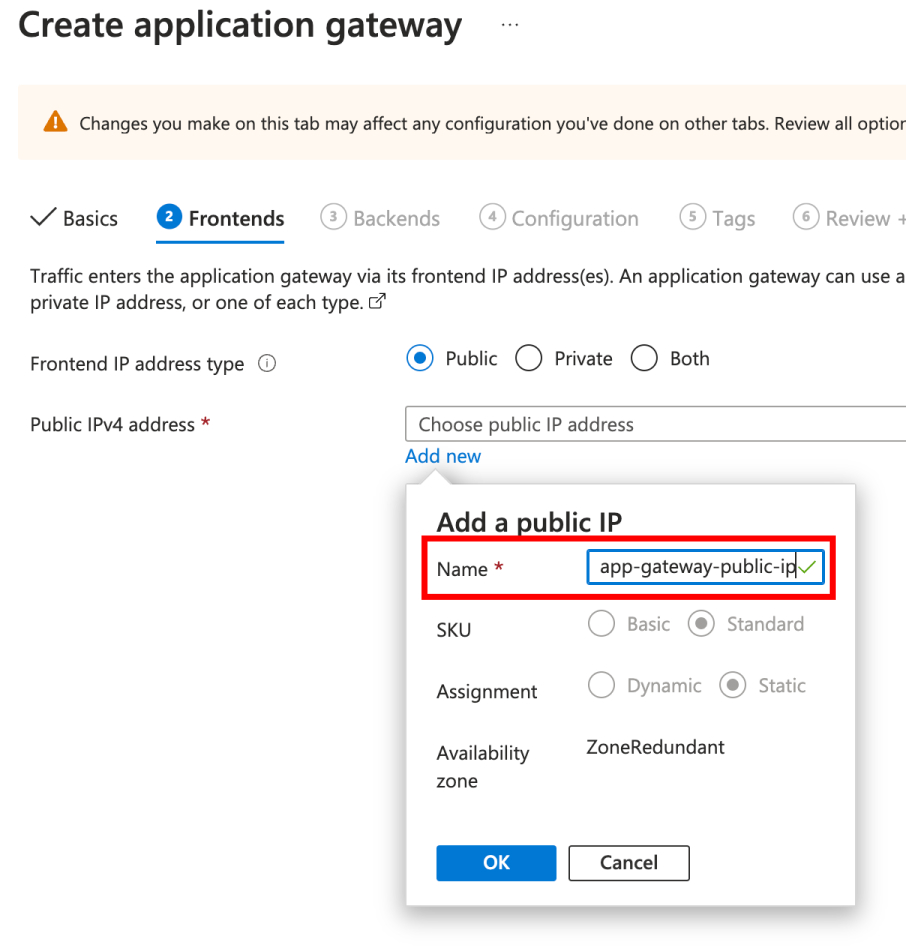This screenshot has width=906, height=950.
Task: Click the info icon next to Frontend IP address type
Action: [x=266, y=364]
